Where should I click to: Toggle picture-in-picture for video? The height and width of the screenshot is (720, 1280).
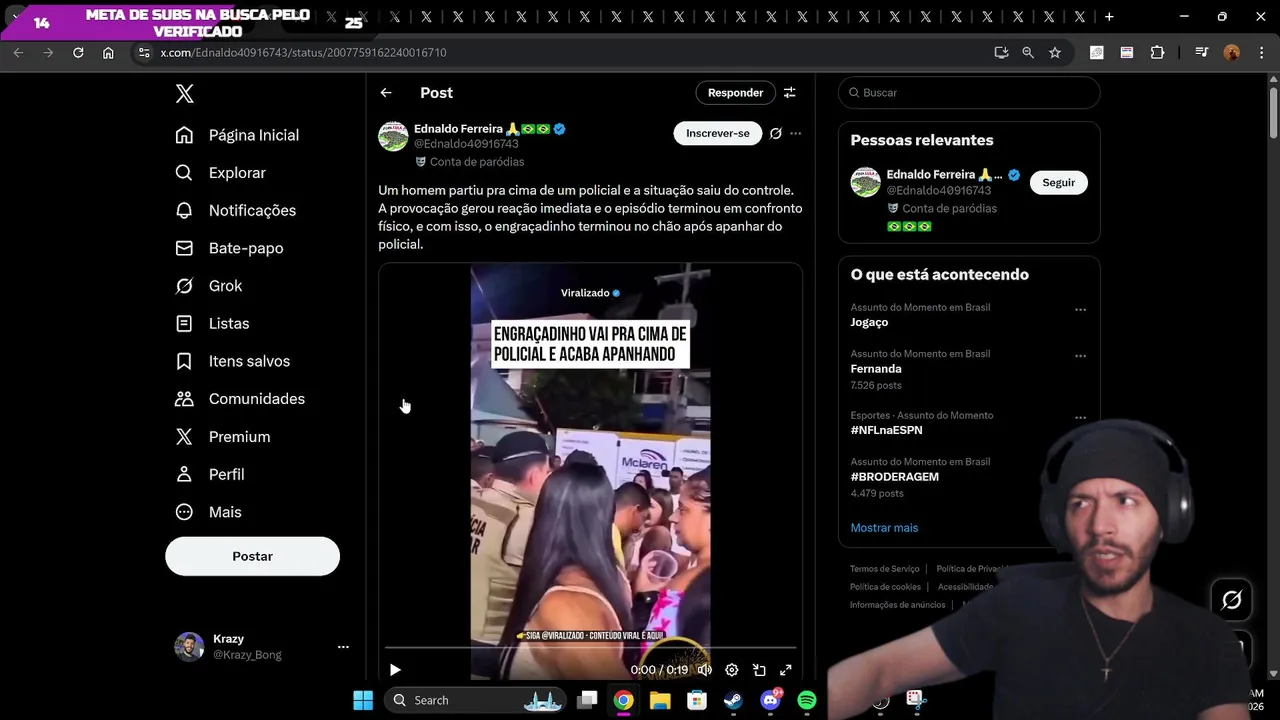(759, 670)
